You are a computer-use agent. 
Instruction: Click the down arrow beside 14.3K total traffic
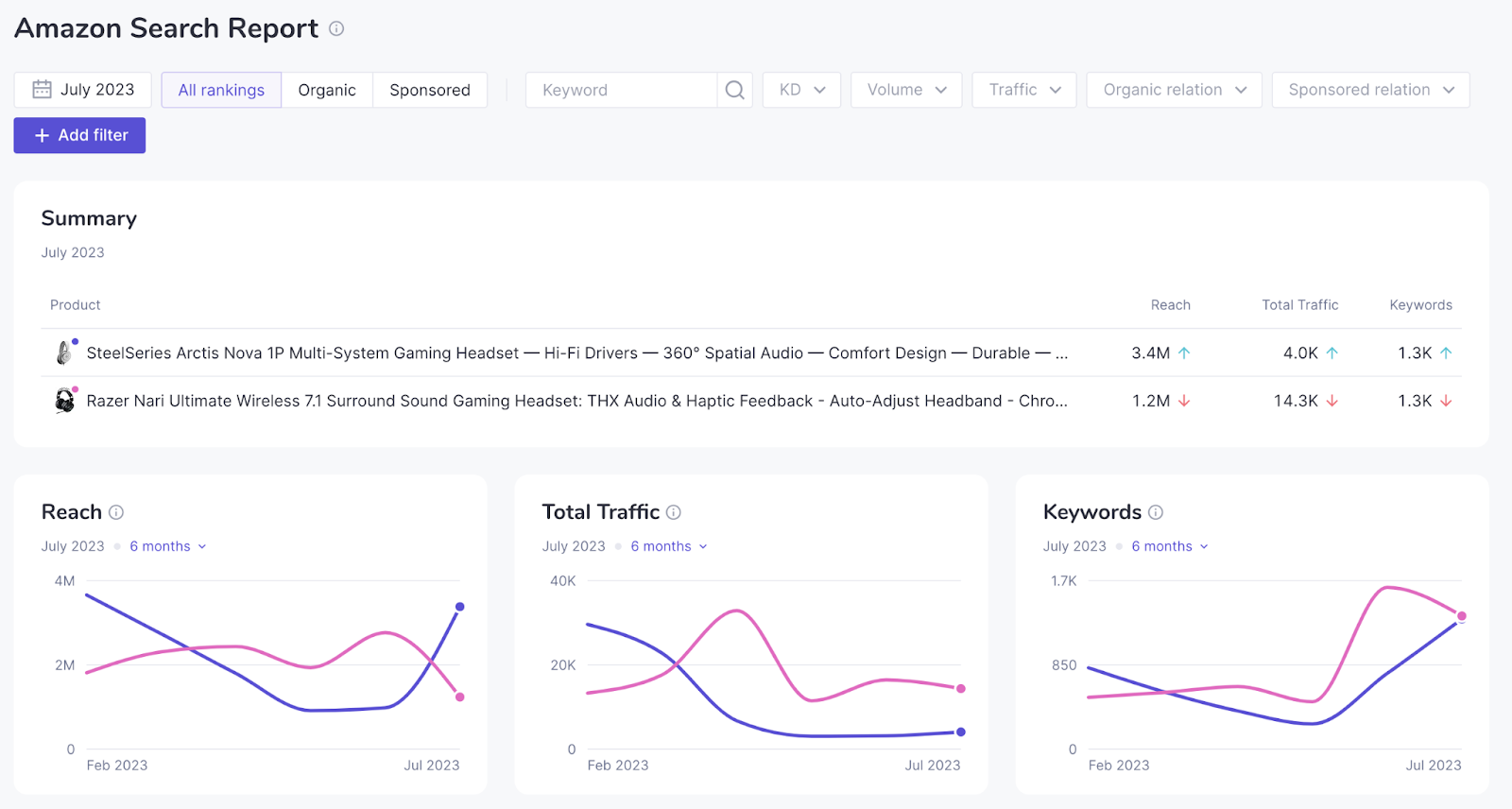point(1332,401)
